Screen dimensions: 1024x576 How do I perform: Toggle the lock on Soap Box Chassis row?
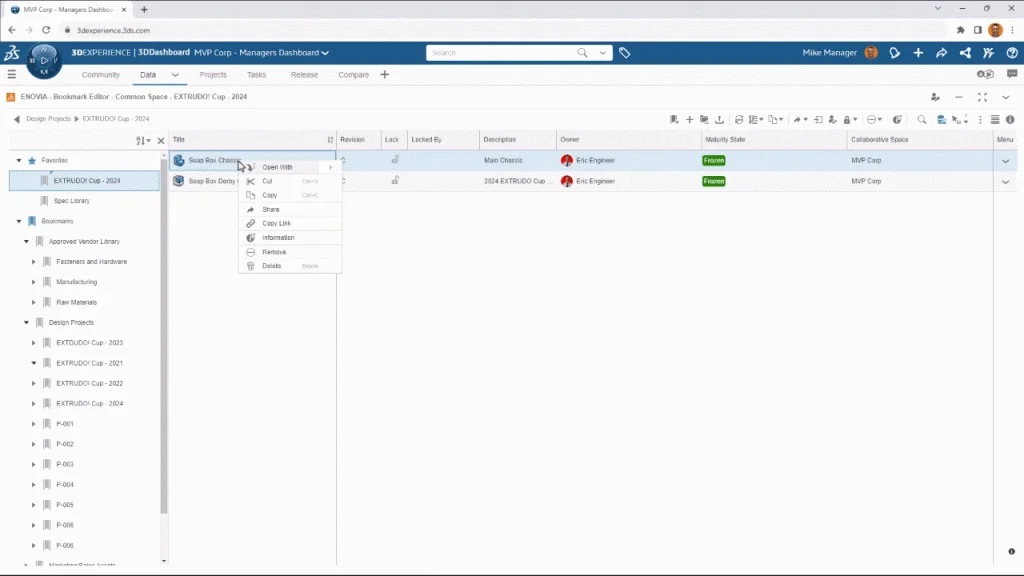[395, 160]
